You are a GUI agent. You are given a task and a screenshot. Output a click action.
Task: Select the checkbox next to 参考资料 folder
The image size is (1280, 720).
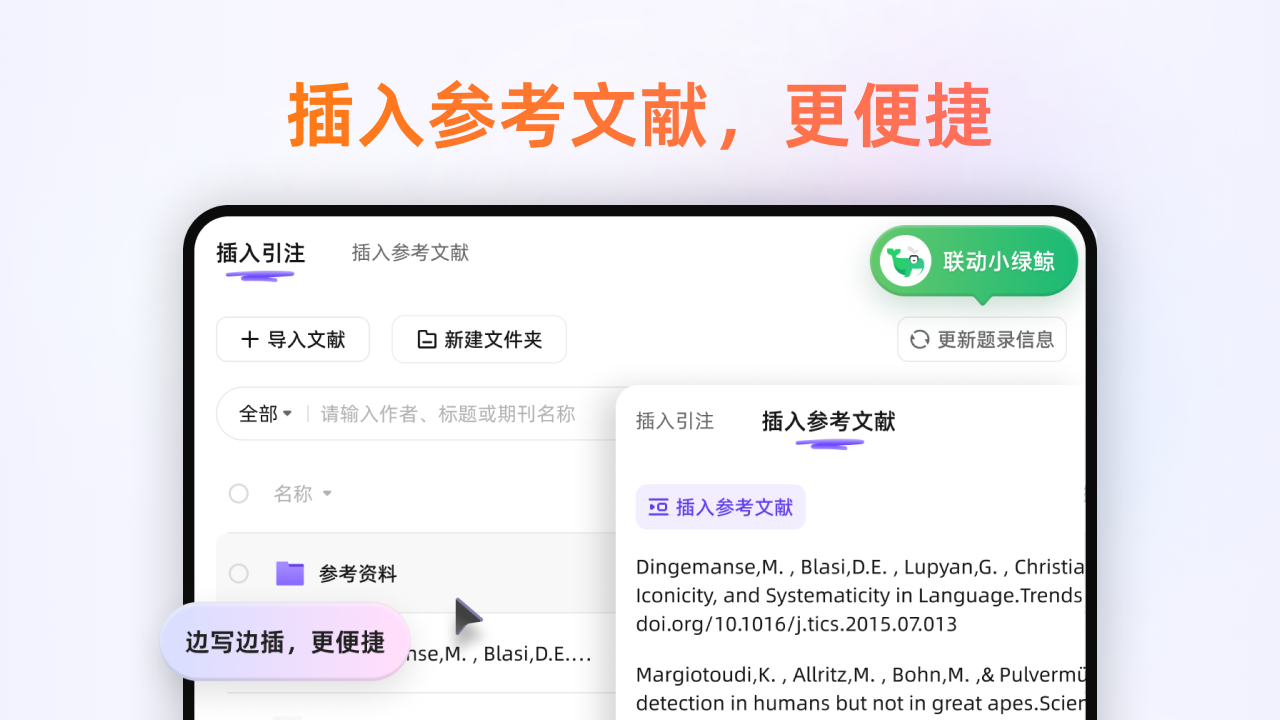click(x=239, y=573)
